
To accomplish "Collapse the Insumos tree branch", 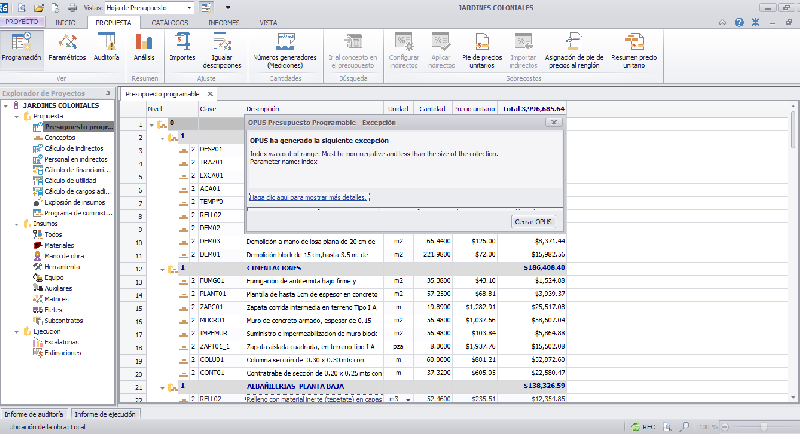I will (x=17, y=223).
